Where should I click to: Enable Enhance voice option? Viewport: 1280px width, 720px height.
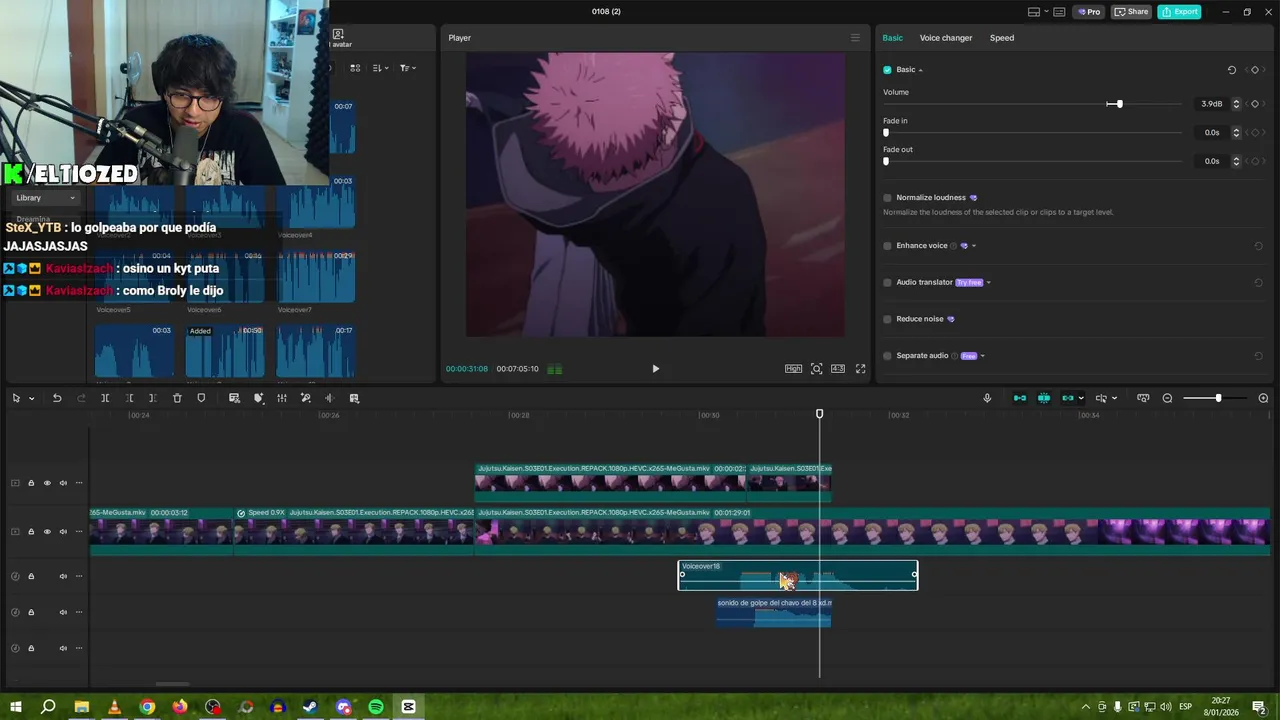pyautogui.click(x=887, y=246)
